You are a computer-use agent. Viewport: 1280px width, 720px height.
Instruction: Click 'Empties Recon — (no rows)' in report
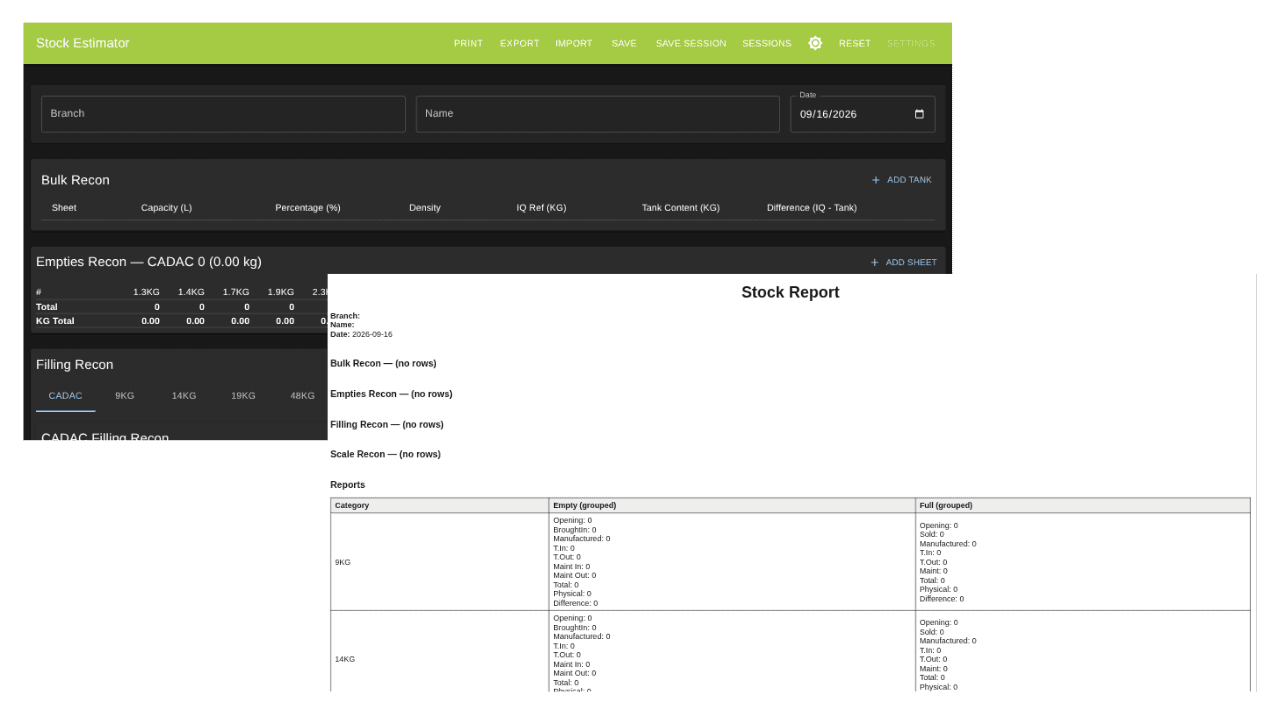tap(391, 394)
